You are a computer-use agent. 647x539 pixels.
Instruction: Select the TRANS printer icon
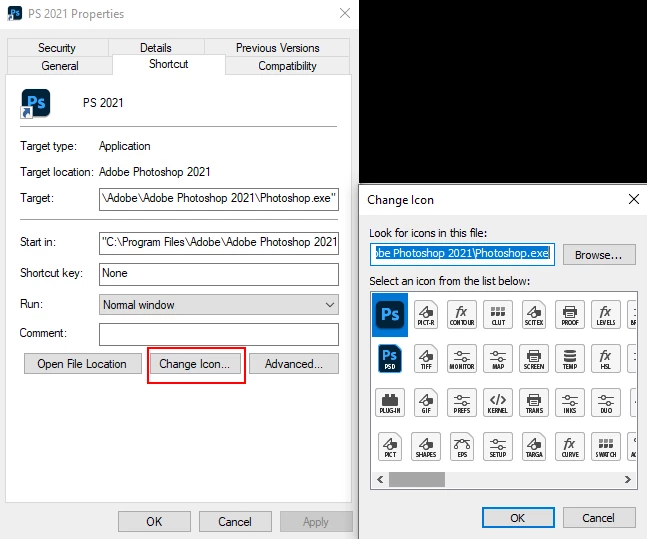pyautogui.click(x=534, y=402)
